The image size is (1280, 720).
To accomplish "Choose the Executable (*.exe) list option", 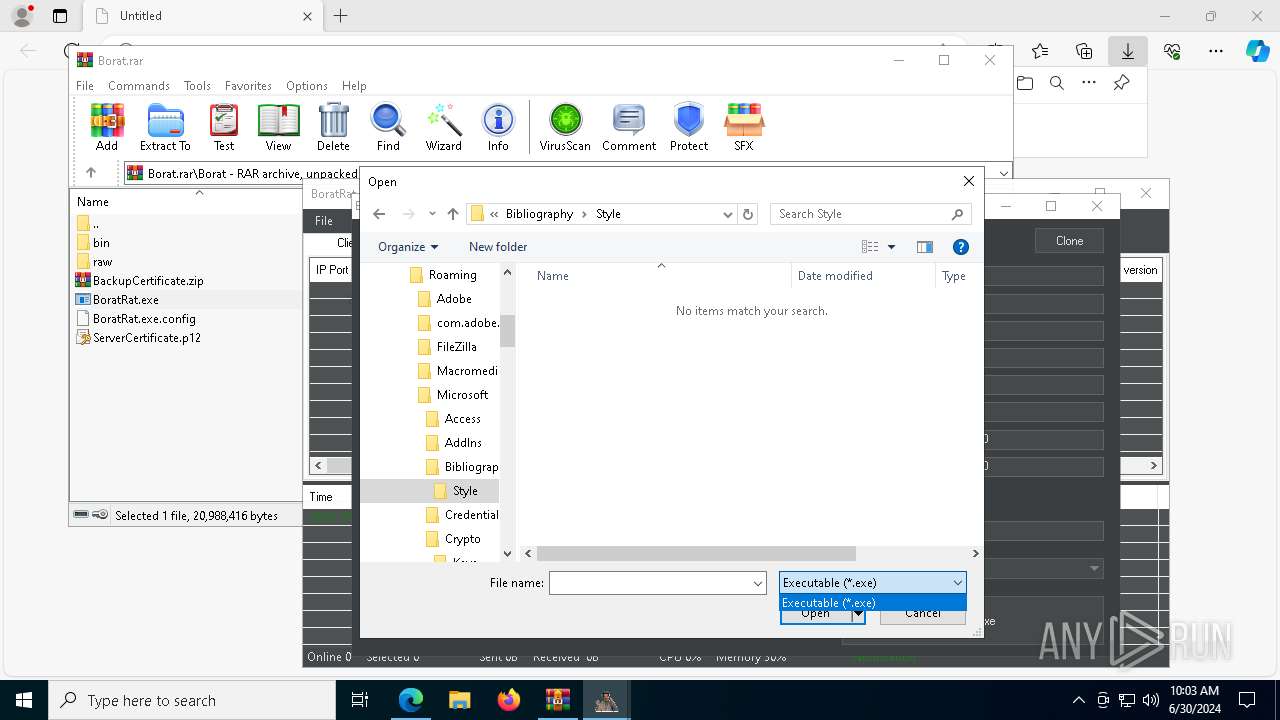I will click(x=873, y=603).
